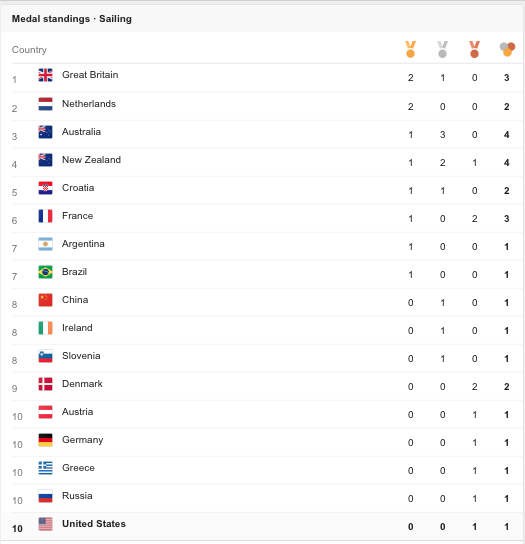
Task: Click the gold medal column icon
Action: point(410,49)
